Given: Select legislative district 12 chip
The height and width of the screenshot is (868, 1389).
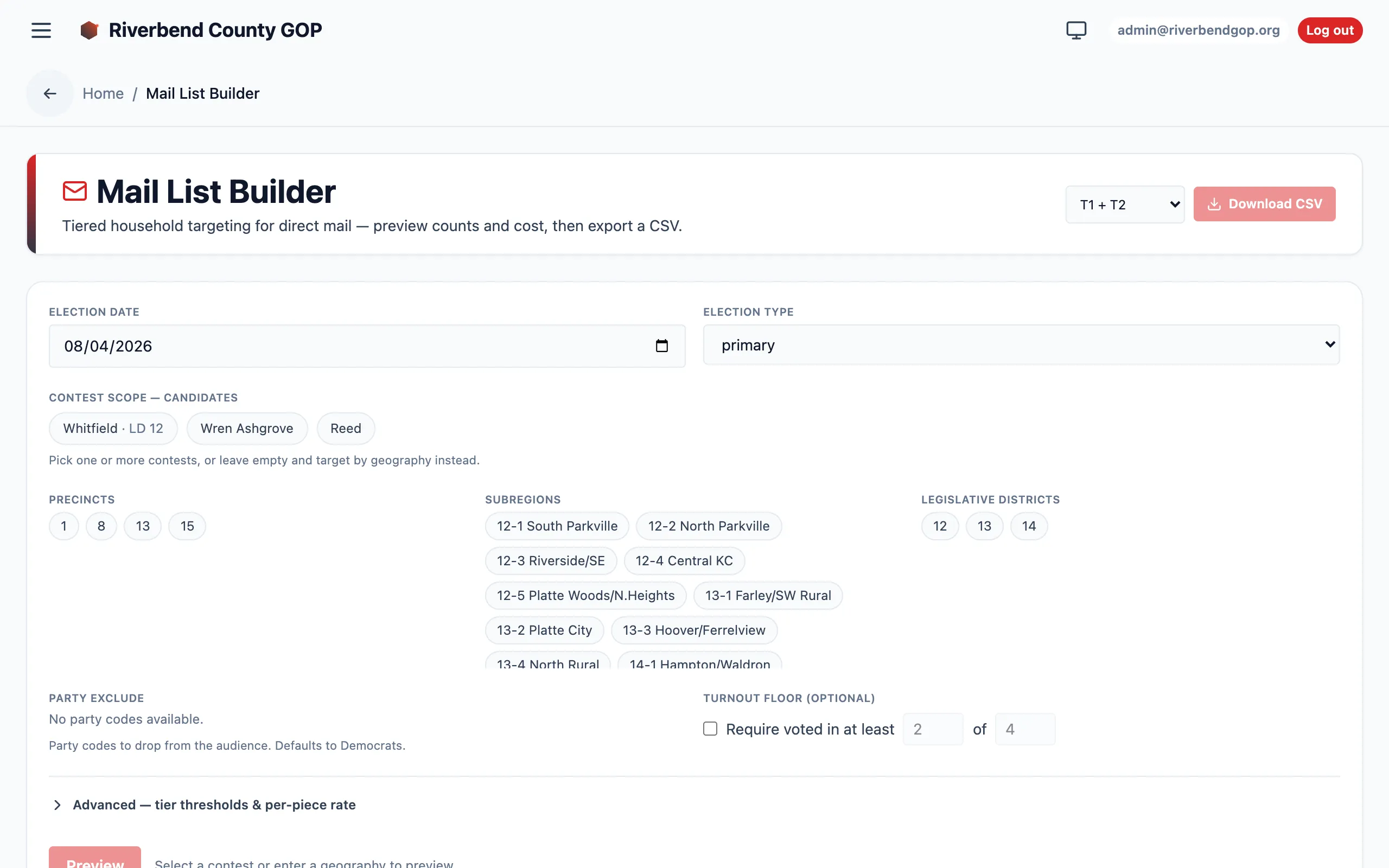Looking at the screenshot, I should pyautogui.click(x=940, y=526).
